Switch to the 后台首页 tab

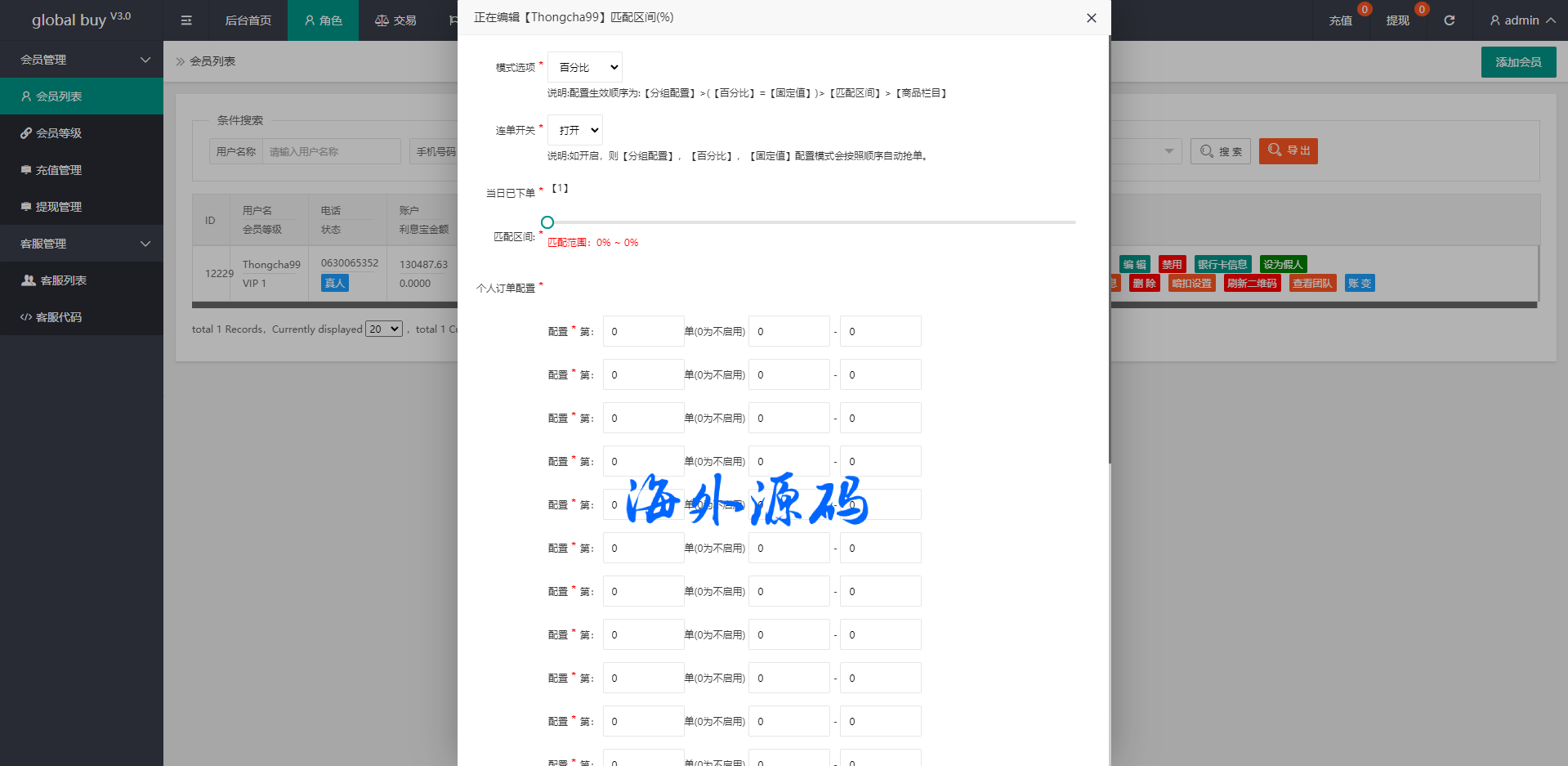[x=248, y=20]
